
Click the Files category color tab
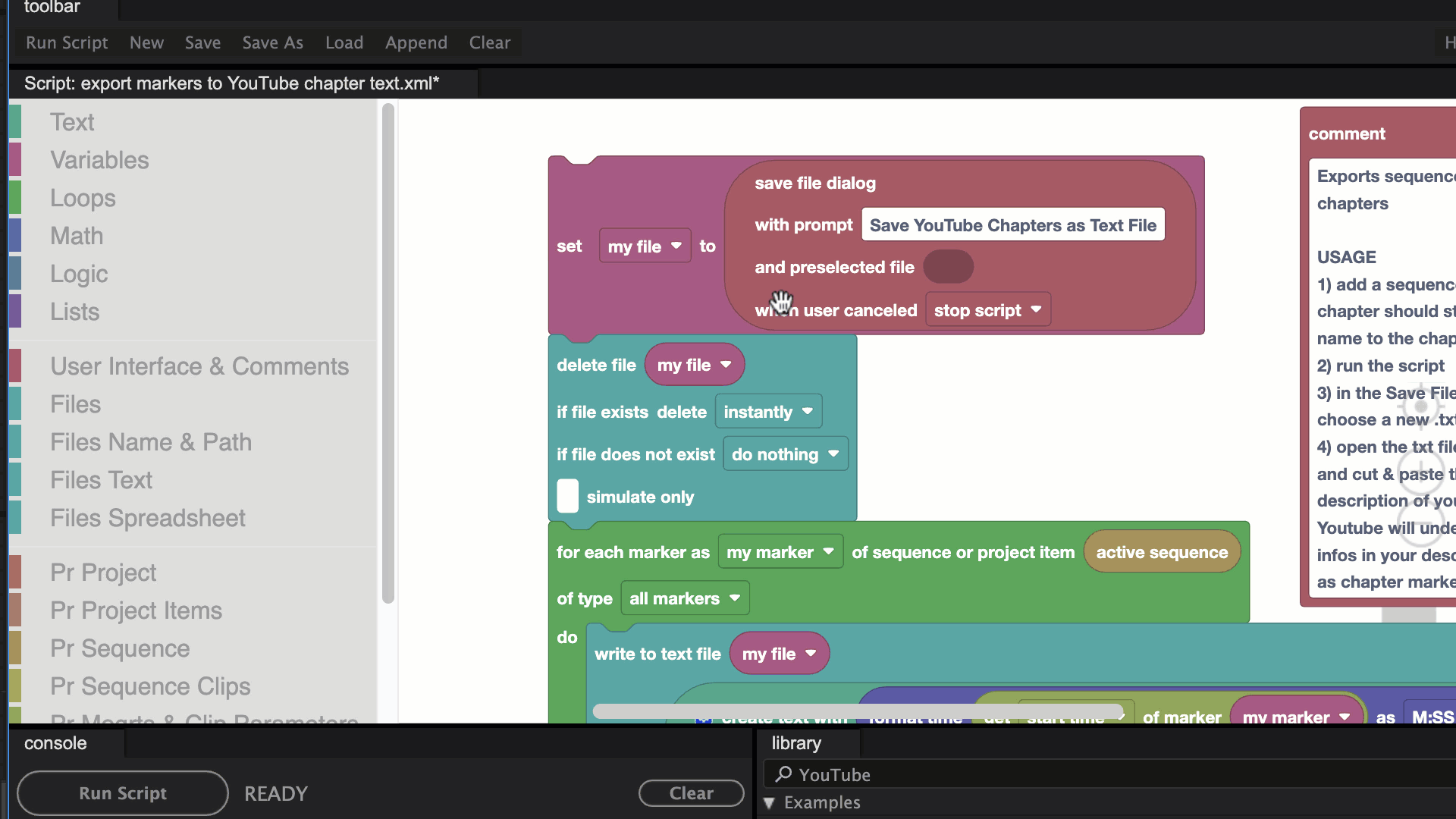coord(15,404)
